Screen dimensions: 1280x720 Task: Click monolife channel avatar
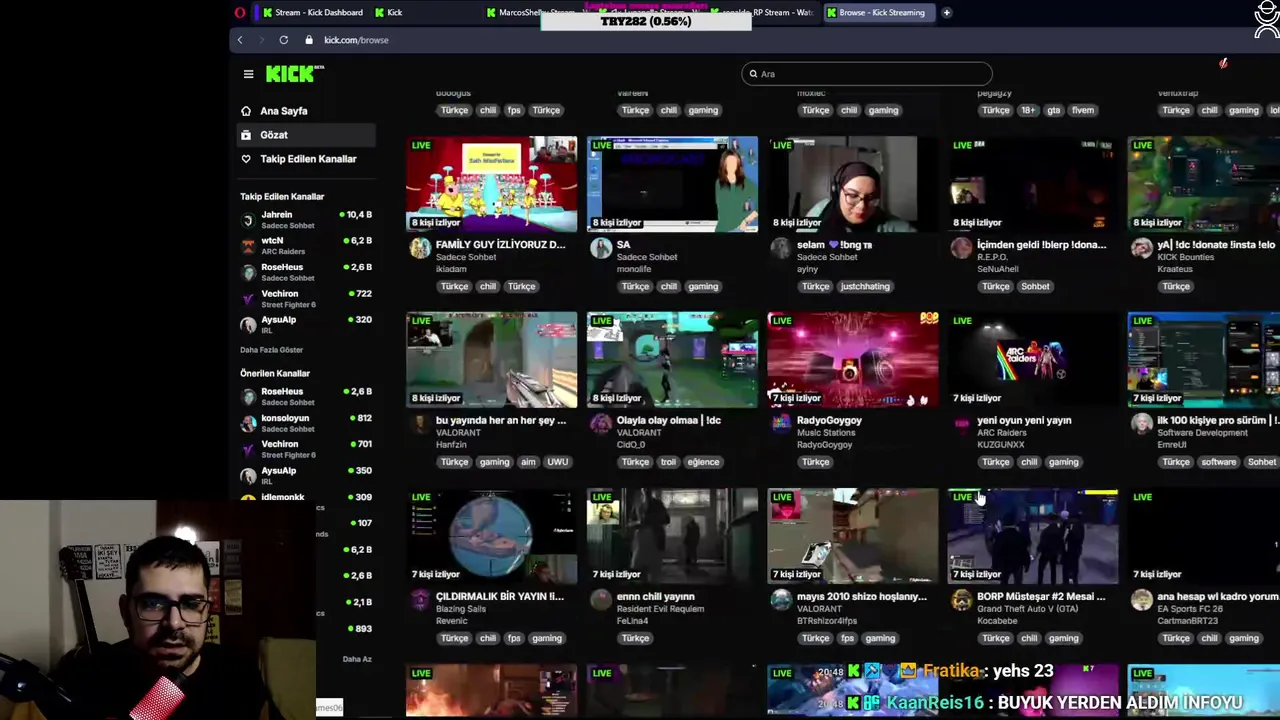pos(600,248)
